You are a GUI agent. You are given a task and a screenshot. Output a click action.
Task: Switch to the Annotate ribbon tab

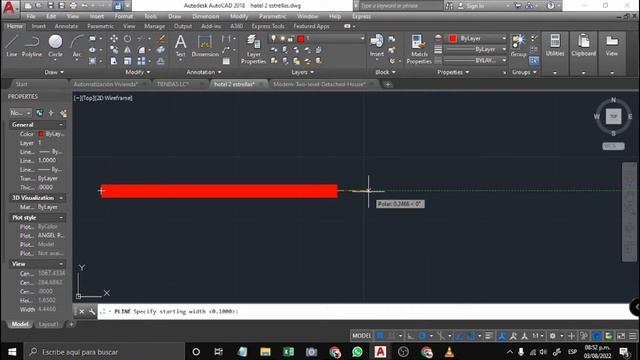[66, 26]
